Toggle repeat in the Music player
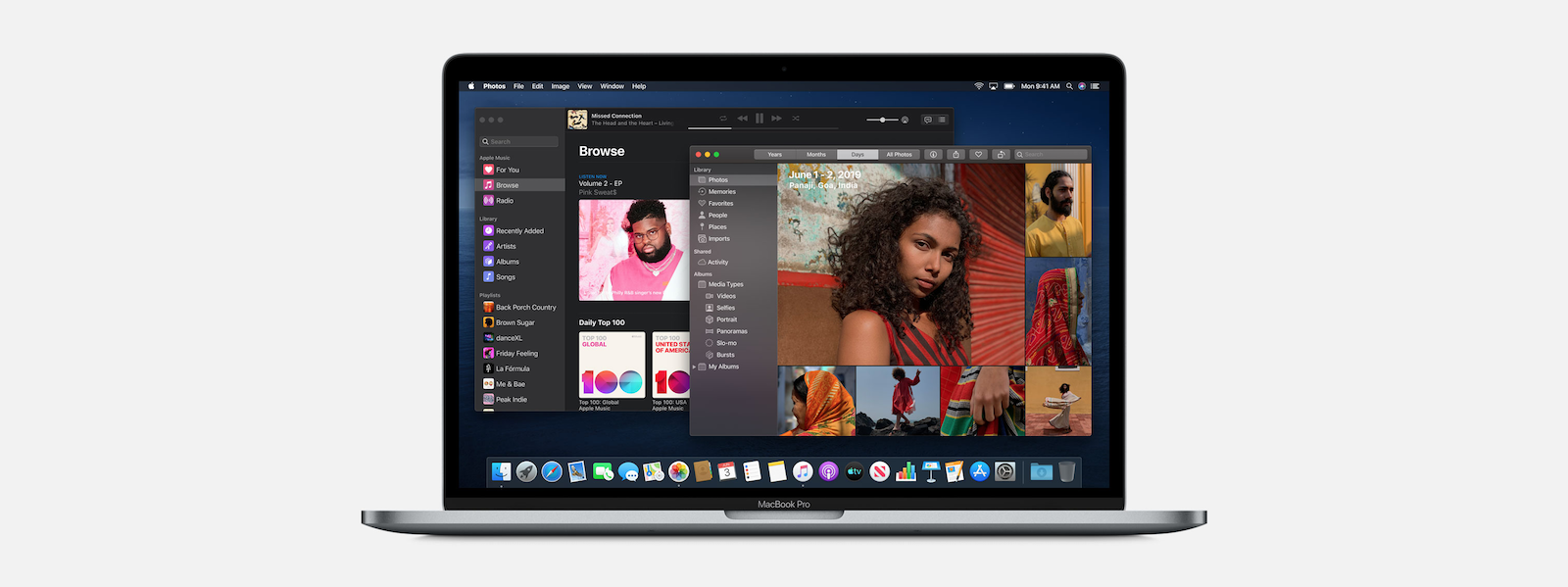The width and height of the screenshot is (1568, 587). pyautogui.click(x=723, y=119)
